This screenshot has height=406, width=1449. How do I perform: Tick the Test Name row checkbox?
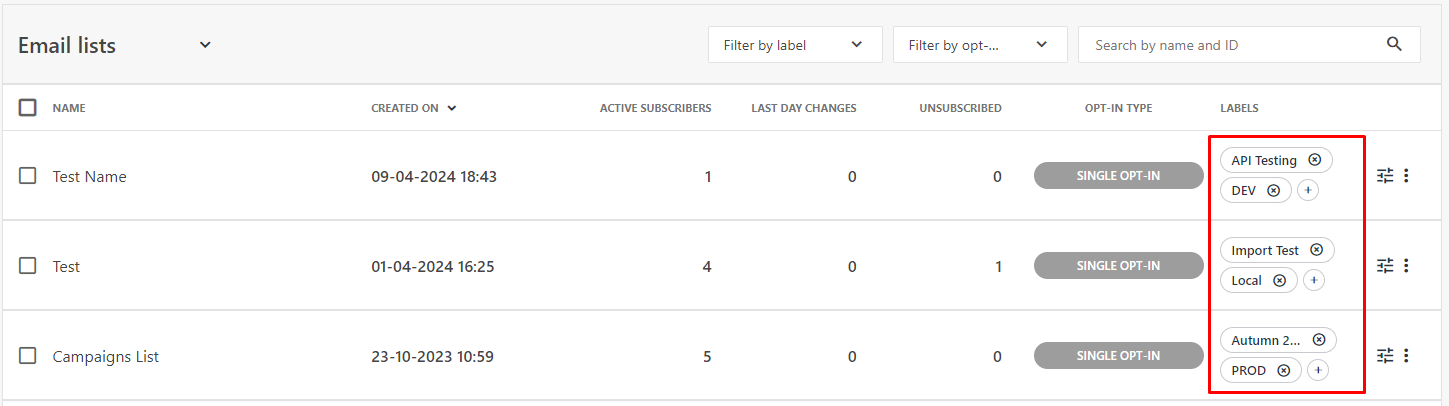click(x=28, y=176)
